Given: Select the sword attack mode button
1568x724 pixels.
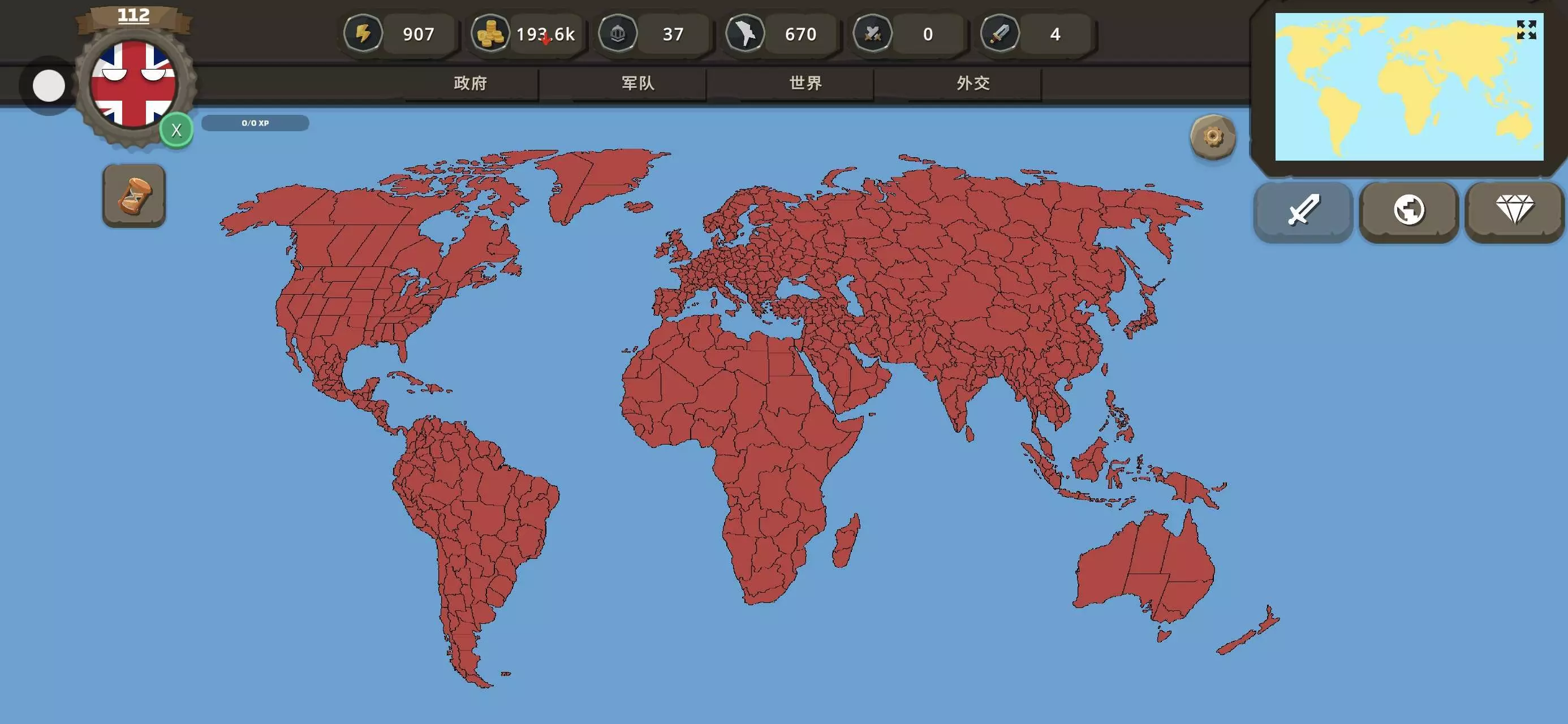Looking at the screenshot, I should 1303,210.
